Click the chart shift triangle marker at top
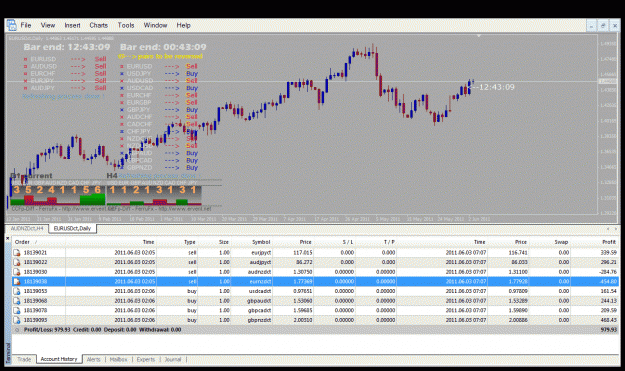This screenshot has height=371, width=625. tap(479, 36)
